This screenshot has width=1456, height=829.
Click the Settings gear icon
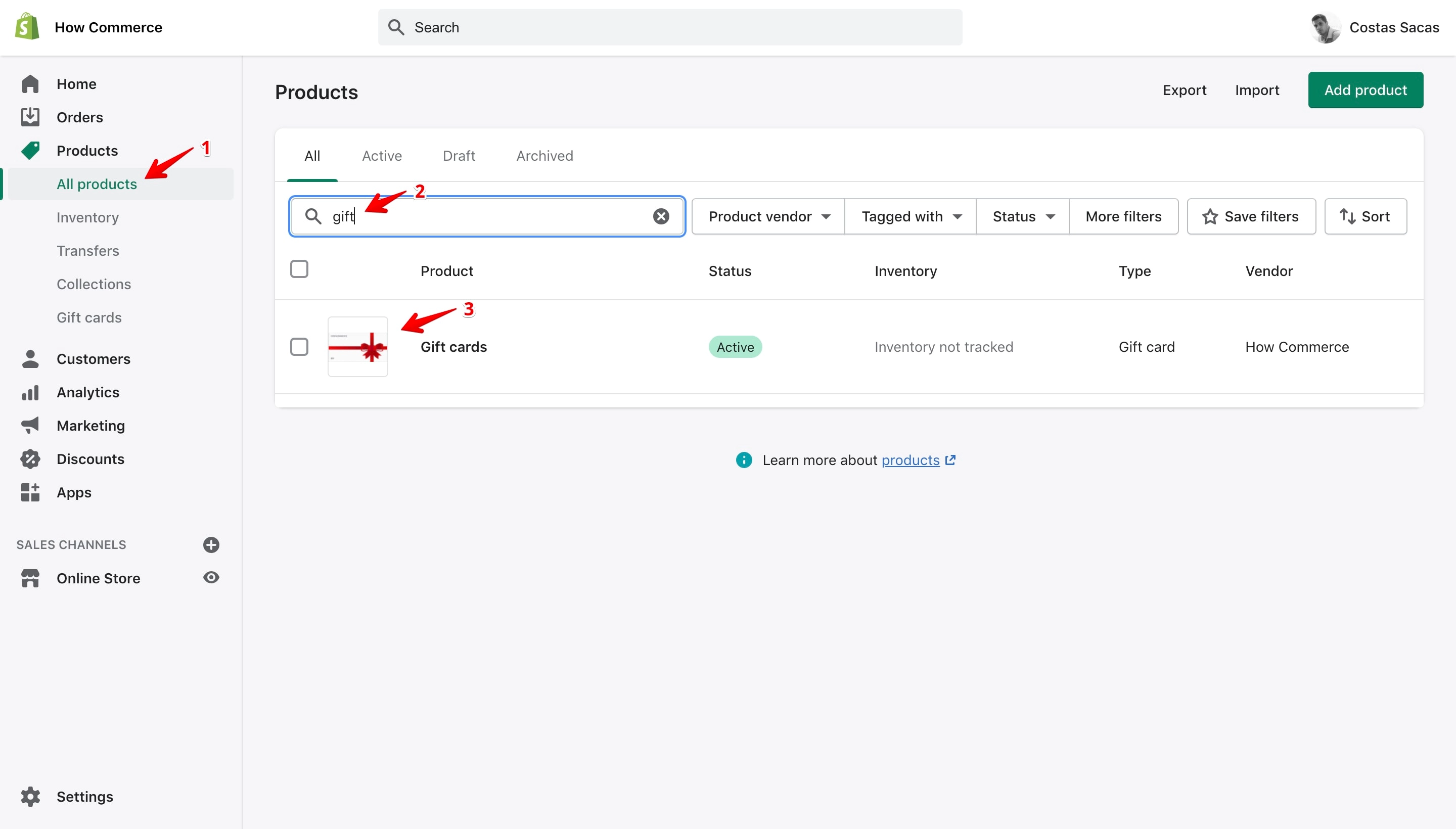click(30, 797)
